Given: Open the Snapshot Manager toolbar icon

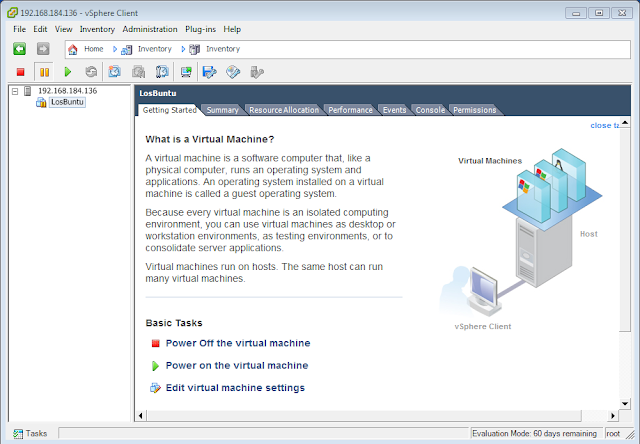Looking at the screenshot, I should click(x=162, y=72).
